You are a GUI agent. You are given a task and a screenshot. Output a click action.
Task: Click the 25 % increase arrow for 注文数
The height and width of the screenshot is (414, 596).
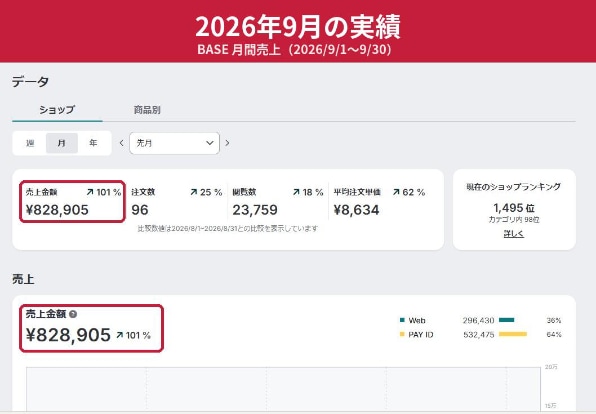[194, 192]
